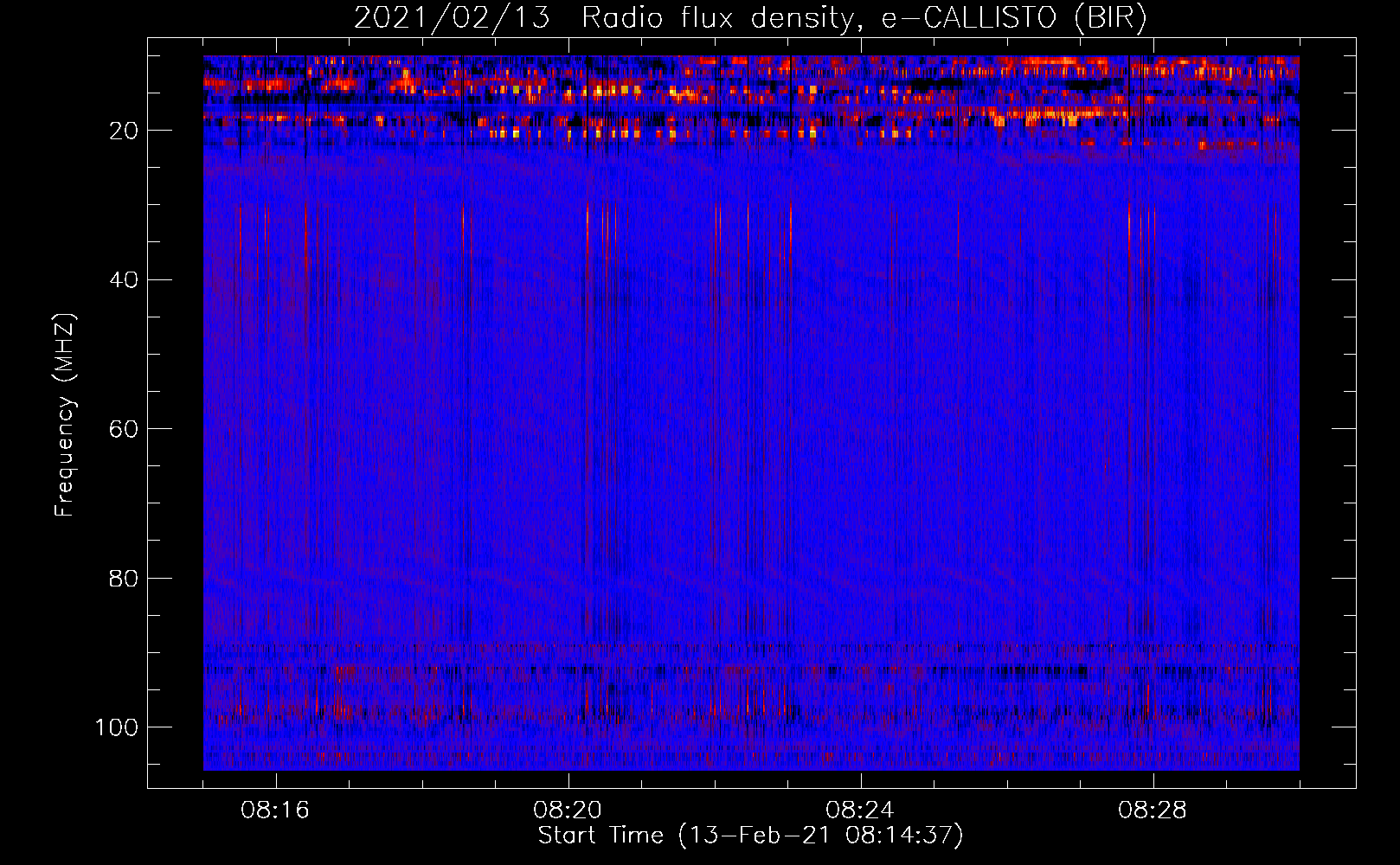Click the '40' frequency tick label

124,279
